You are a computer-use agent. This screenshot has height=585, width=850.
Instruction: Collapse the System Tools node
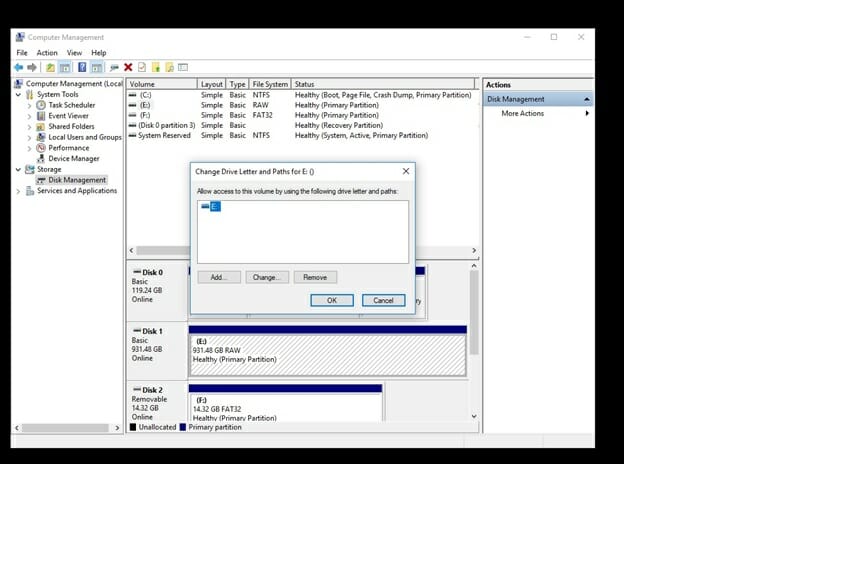(x=18, y=94)
